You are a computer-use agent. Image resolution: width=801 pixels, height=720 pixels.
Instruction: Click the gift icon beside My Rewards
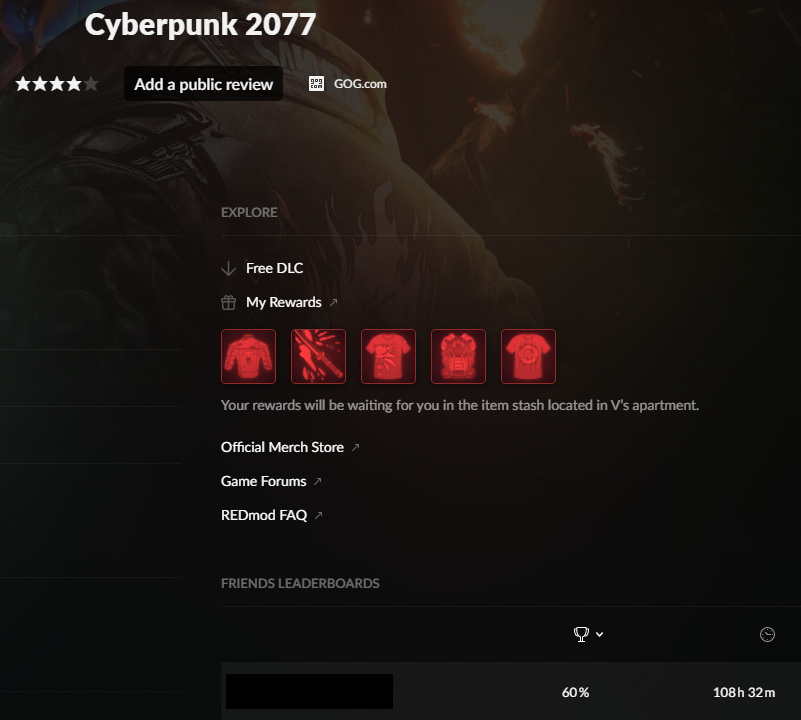228,303
